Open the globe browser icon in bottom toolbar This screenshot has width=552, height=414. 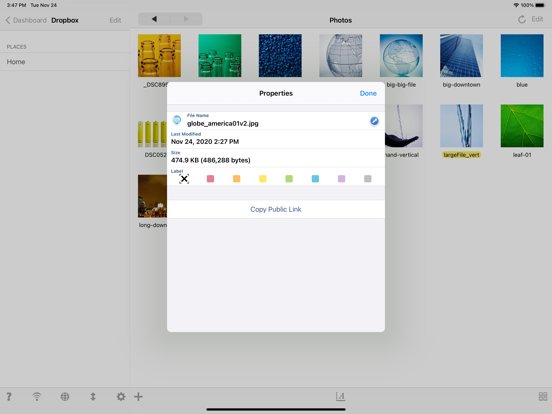click(65, 397)
